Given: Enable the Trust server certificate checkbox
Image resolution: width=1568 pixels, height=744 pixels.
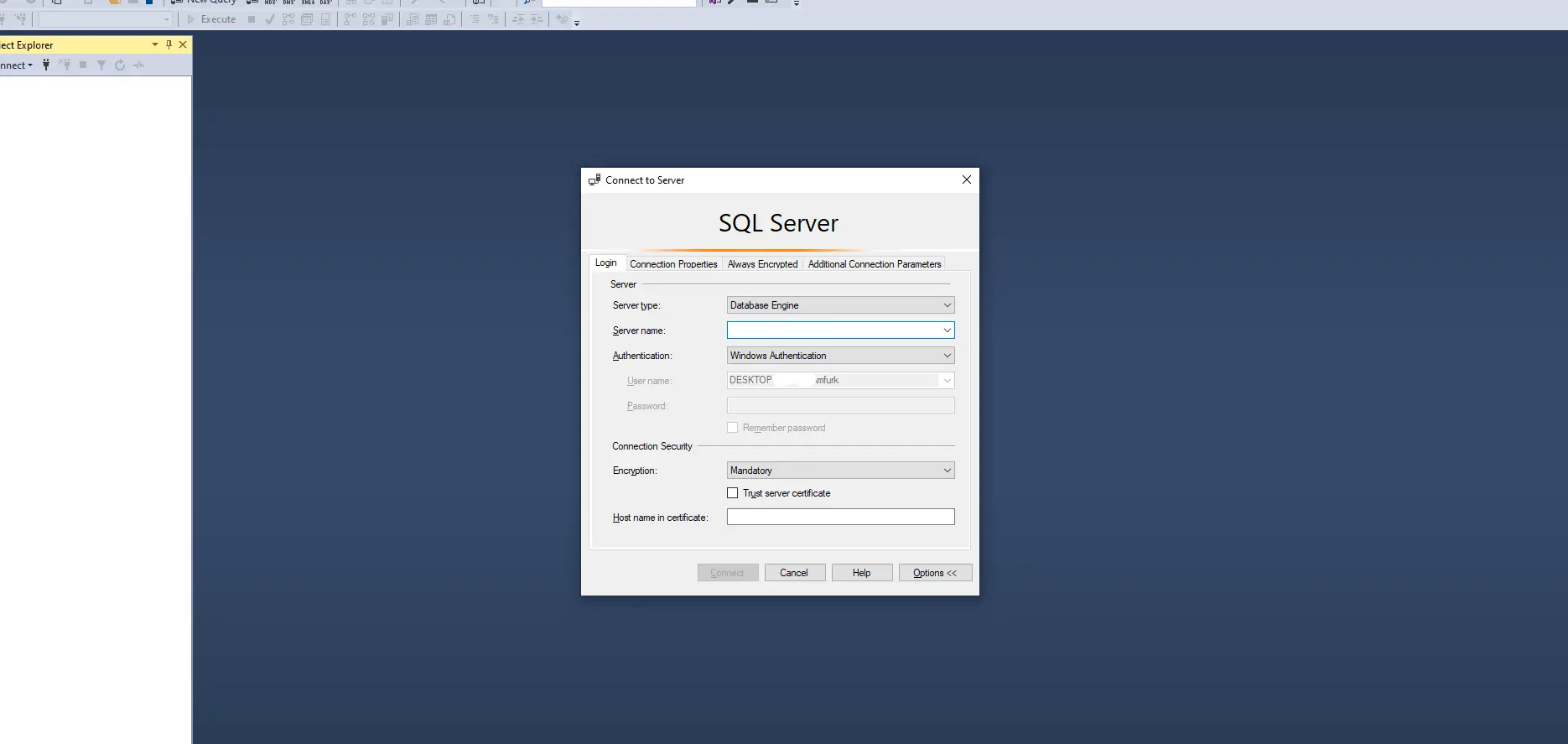Looking at the screenshot, I should (x=733, y=493).
